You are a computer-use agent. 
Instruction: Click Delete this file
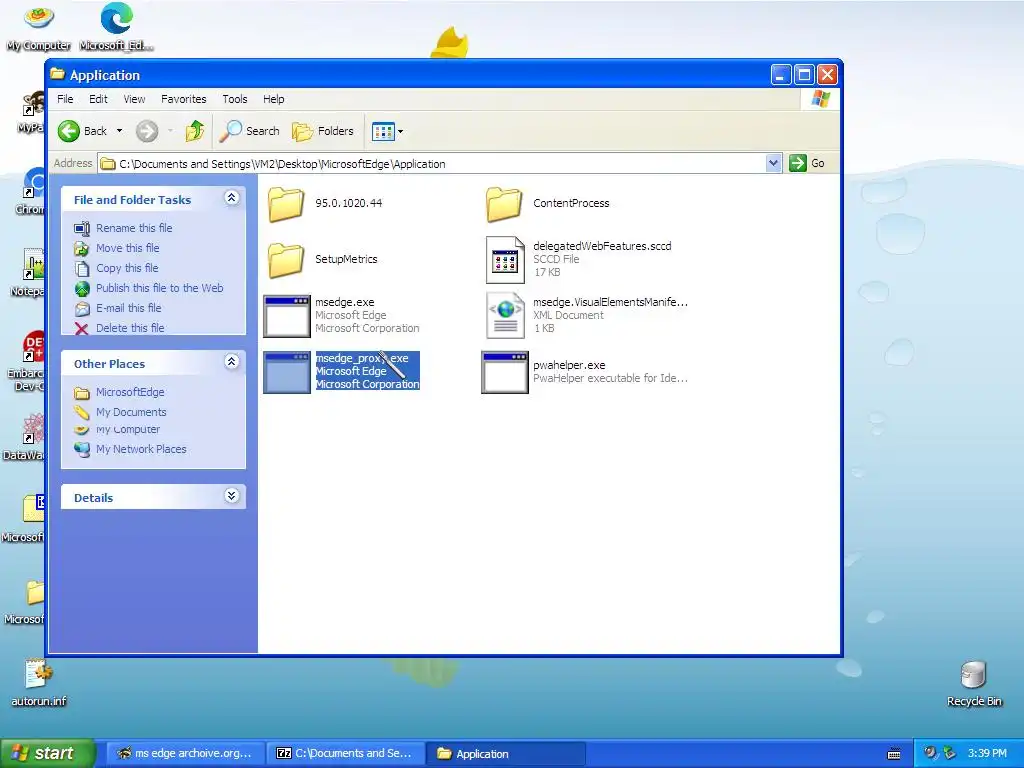coord(130,328)
